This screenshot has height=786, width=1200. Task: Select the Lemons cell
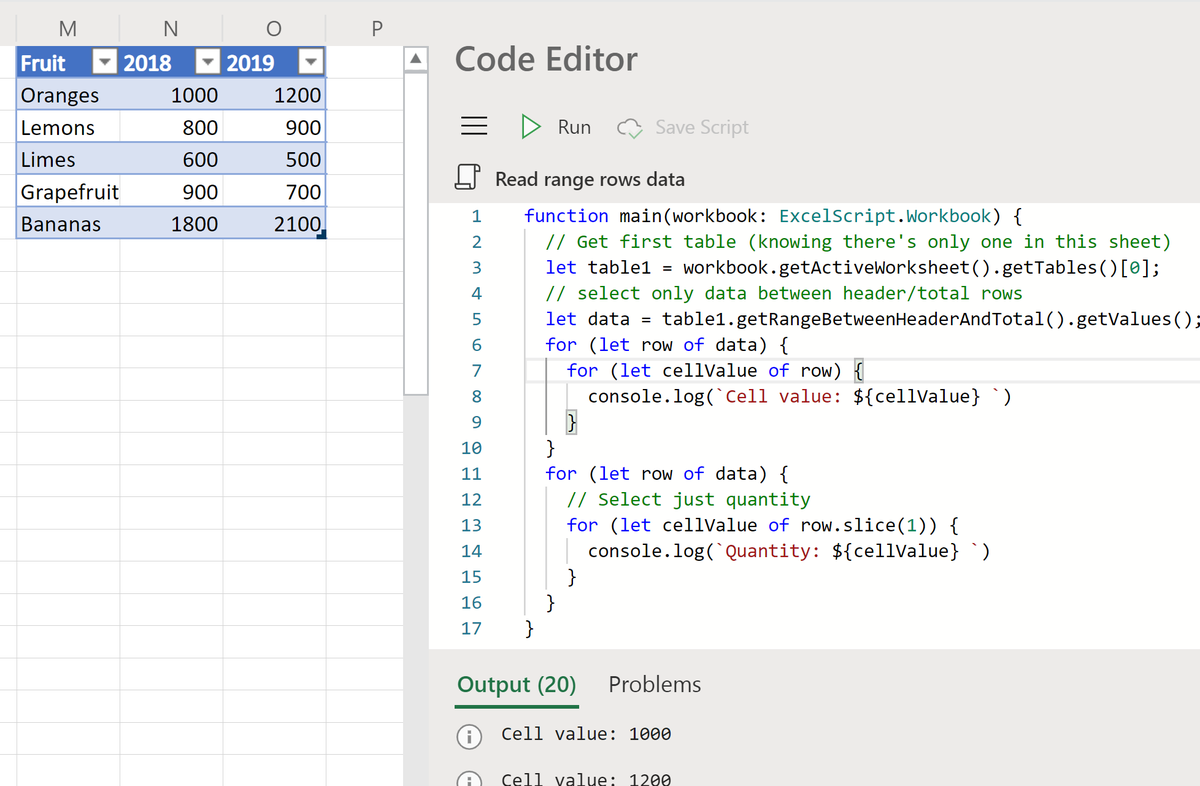point(68,127)
